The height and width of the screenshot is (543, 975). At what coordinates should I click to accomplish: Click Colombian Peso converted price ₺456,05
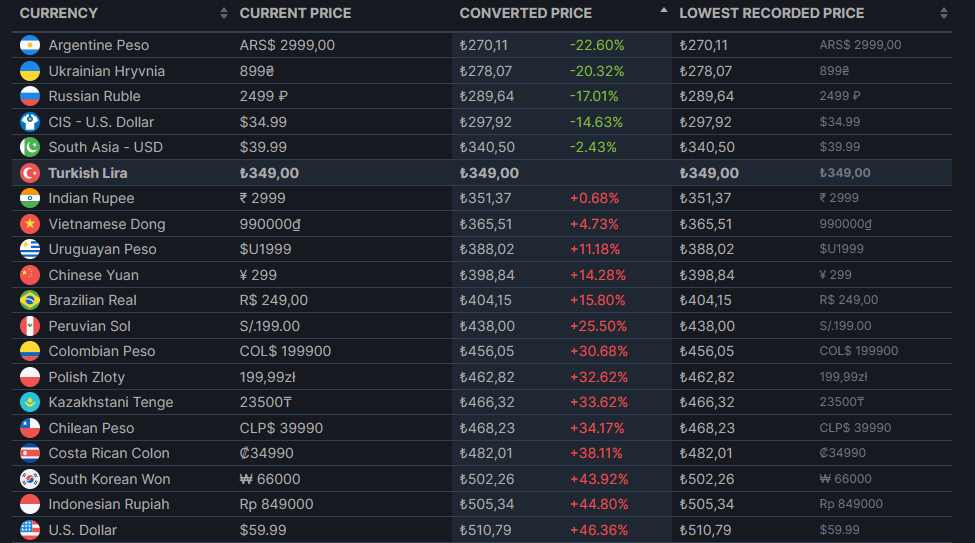pos(487,351)
